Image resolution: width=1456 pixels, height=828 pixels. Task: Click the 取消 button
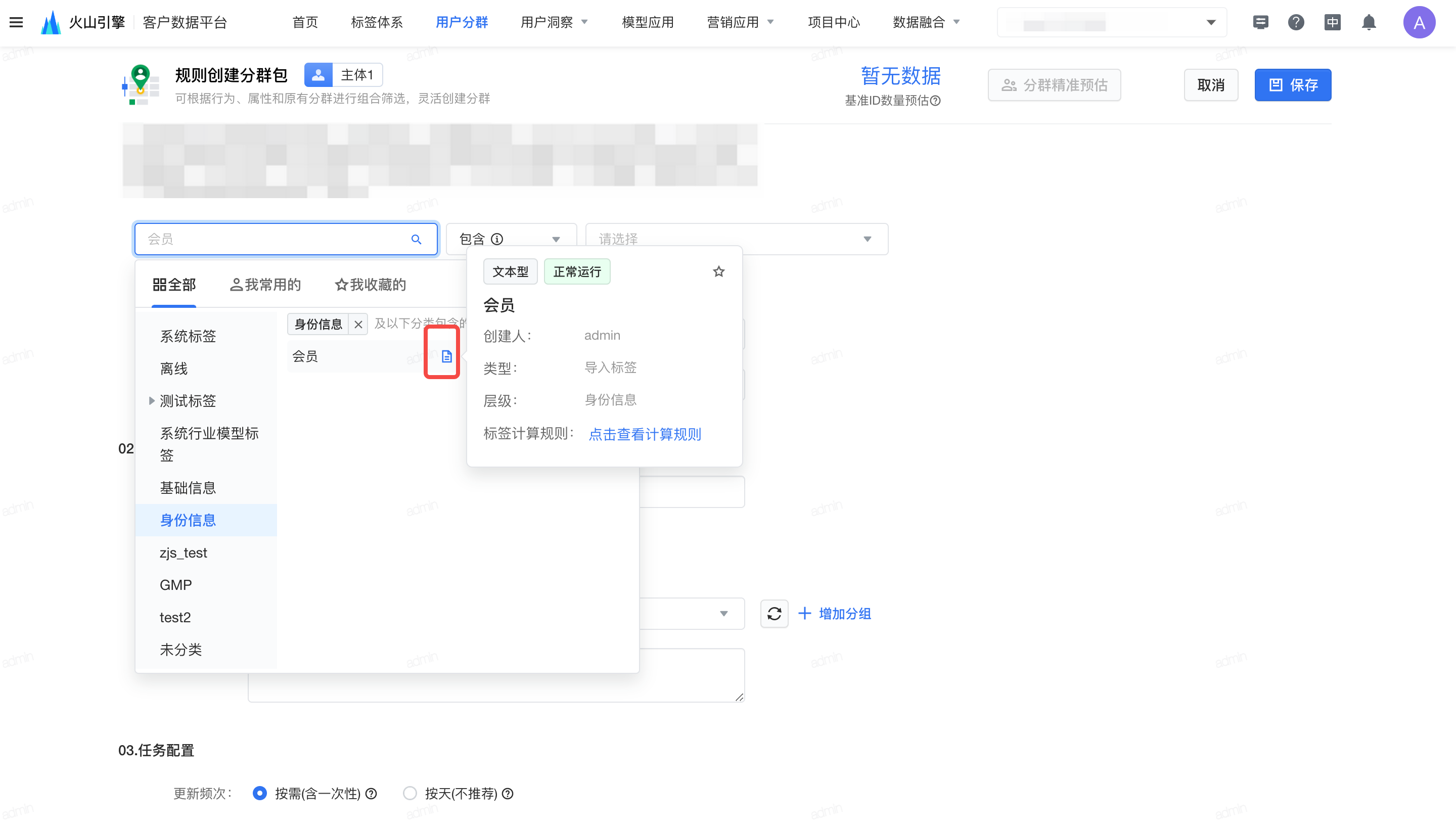(1210, 85)
